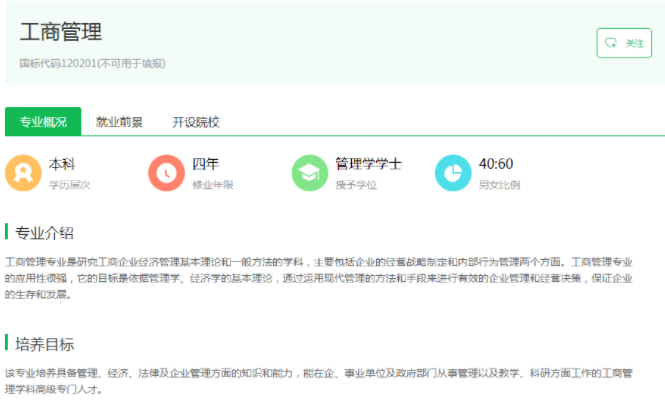Click the blue pie chart icon

coord(453,173)
